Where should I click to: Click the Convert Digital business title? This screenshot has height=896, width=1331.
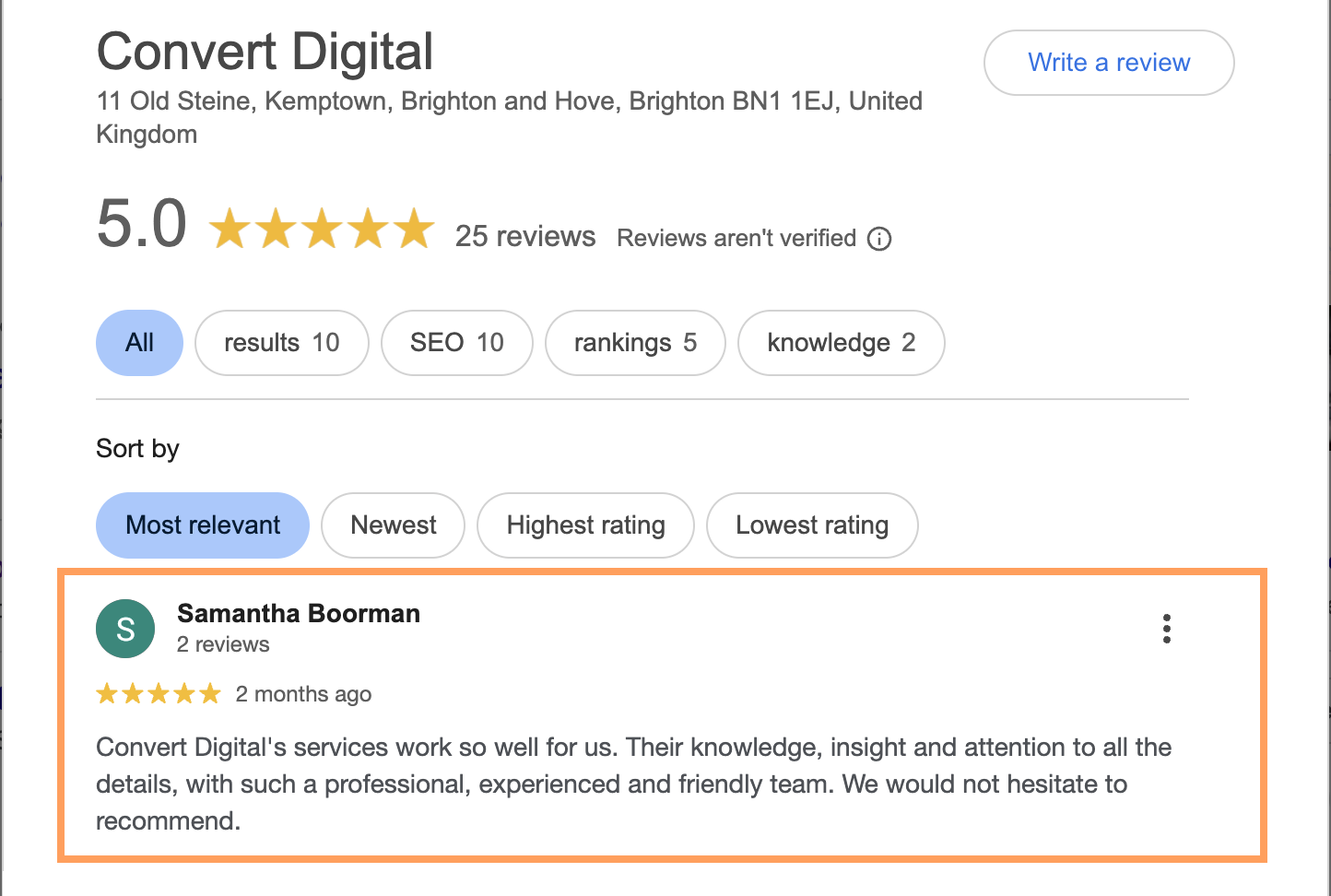(265, 52)
